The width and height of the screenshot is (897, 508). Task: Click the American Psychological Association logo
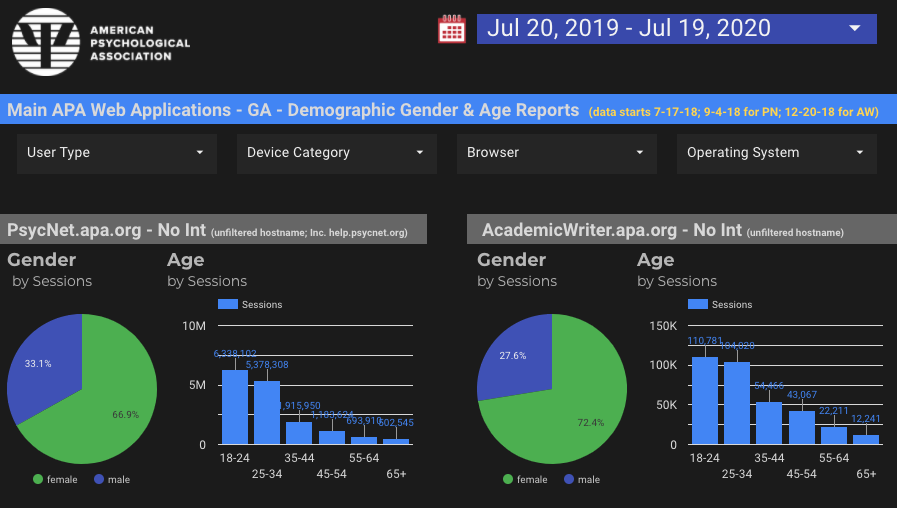click(x=100, y=43)
